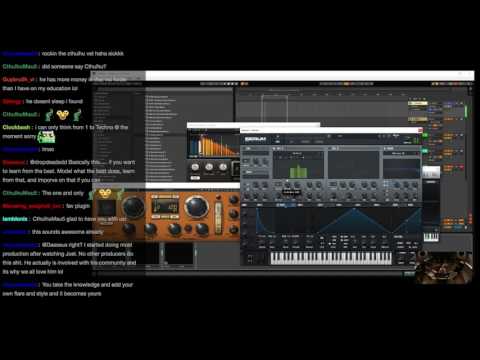
Task: Click the chat message "lmao"
Action: coord(48,149)
